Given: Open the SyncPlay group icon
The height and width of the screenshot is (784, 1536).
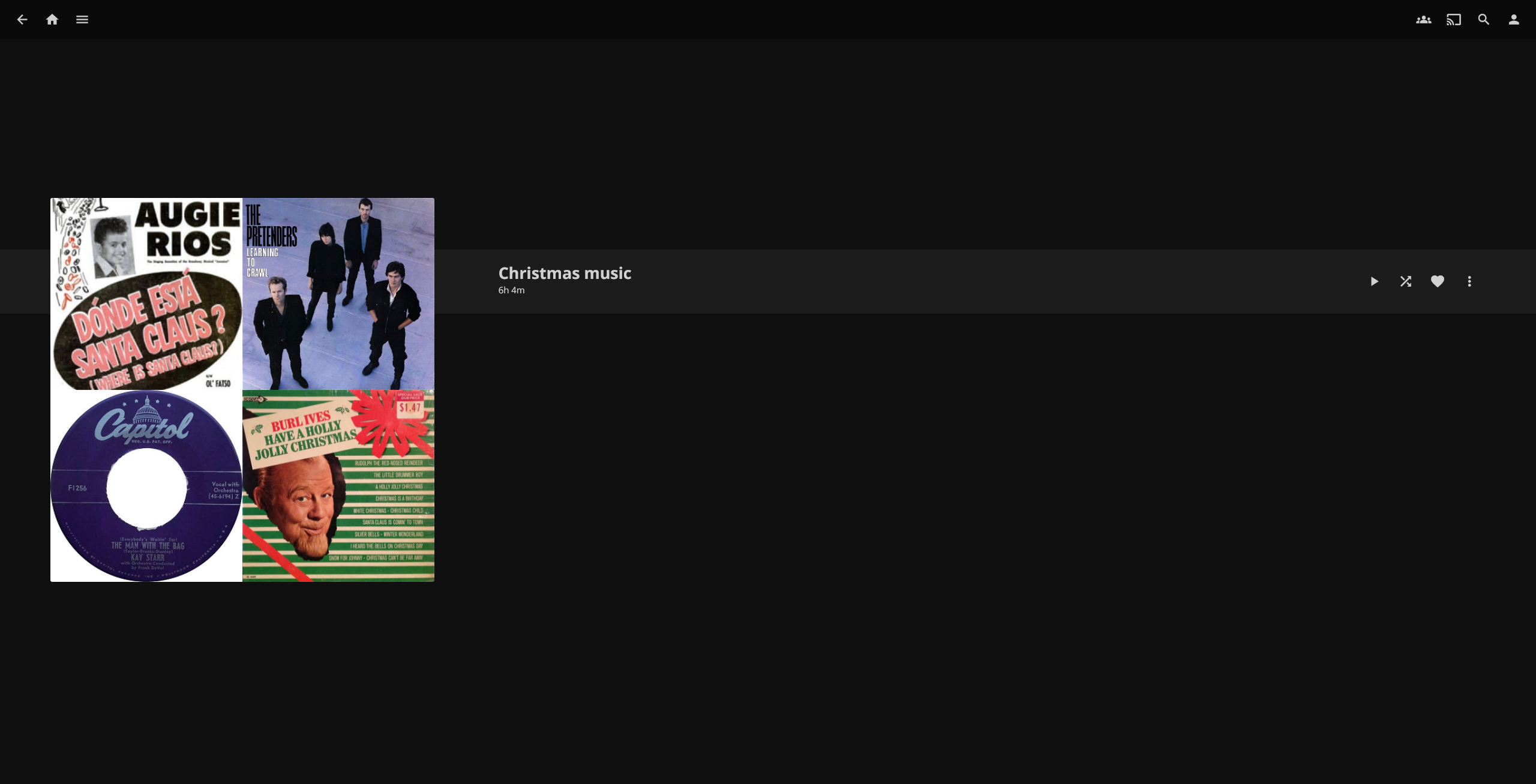Looking at the screenshot, I should pyautogui.click(x=1423, y=20).
